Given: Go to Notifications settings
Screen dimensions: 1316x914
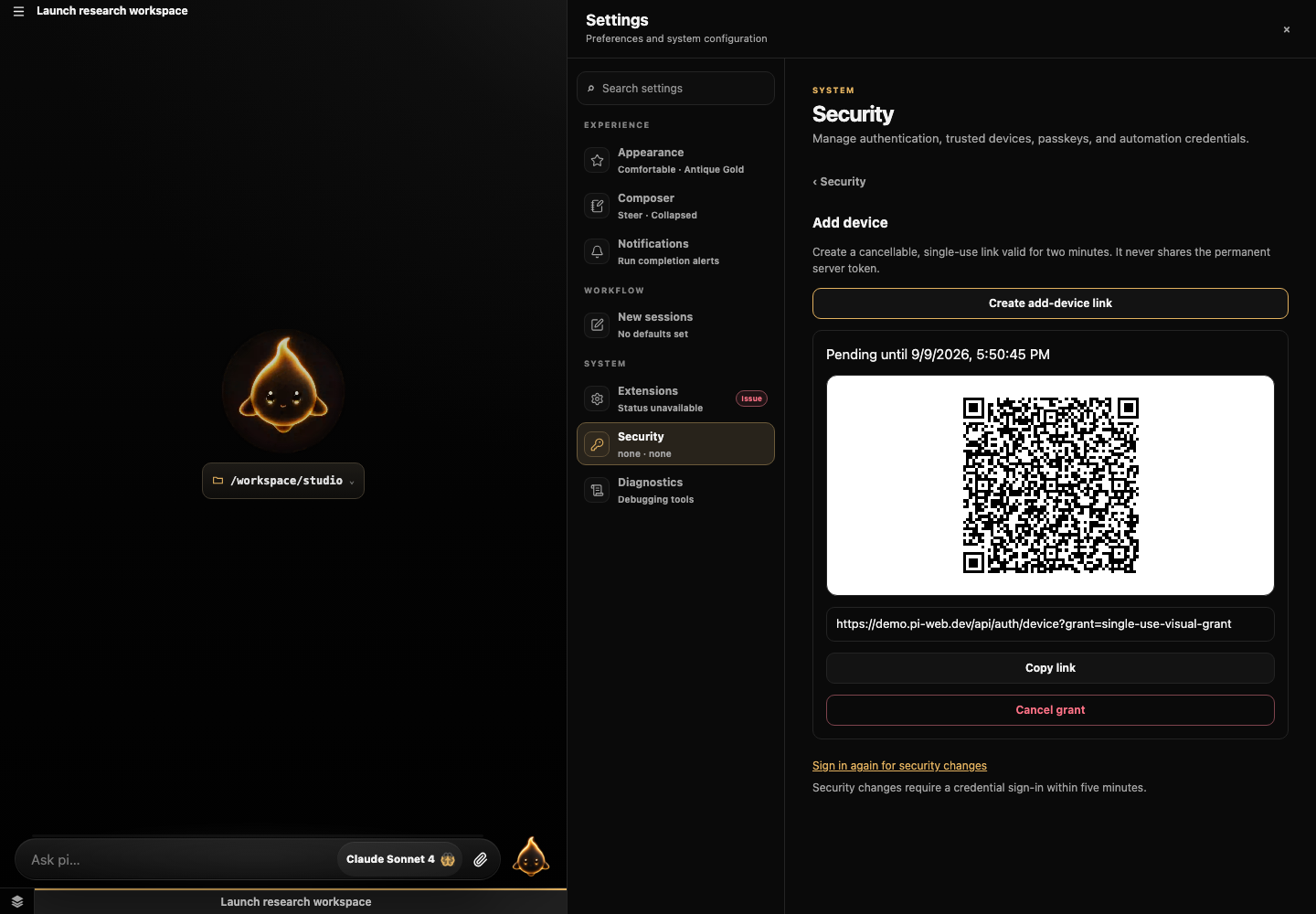Looking at the screenshot, I should pos(675,251).
